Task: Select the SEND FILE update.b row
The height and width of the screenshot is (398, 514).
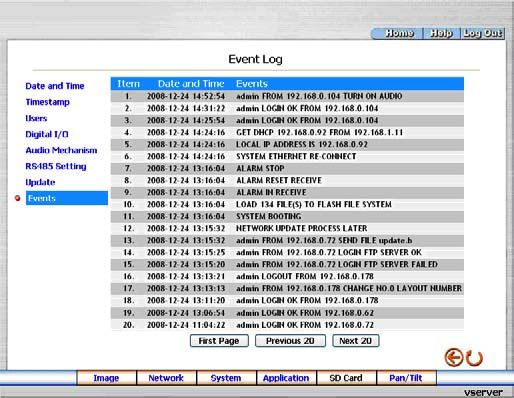Action: (x=287, y=240)
